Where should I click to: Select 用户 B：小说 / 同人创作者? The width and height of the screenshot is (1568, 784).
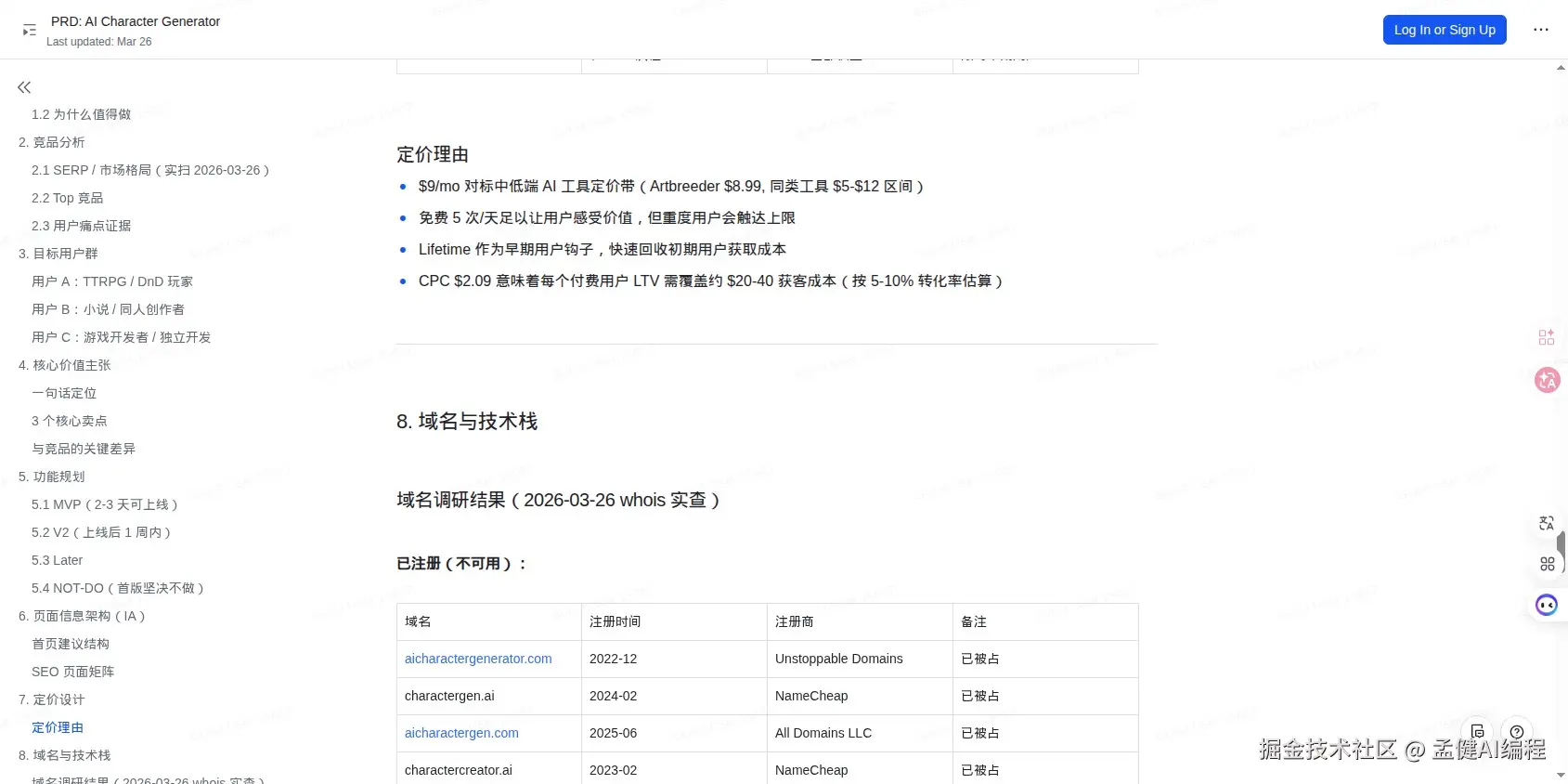109,309
